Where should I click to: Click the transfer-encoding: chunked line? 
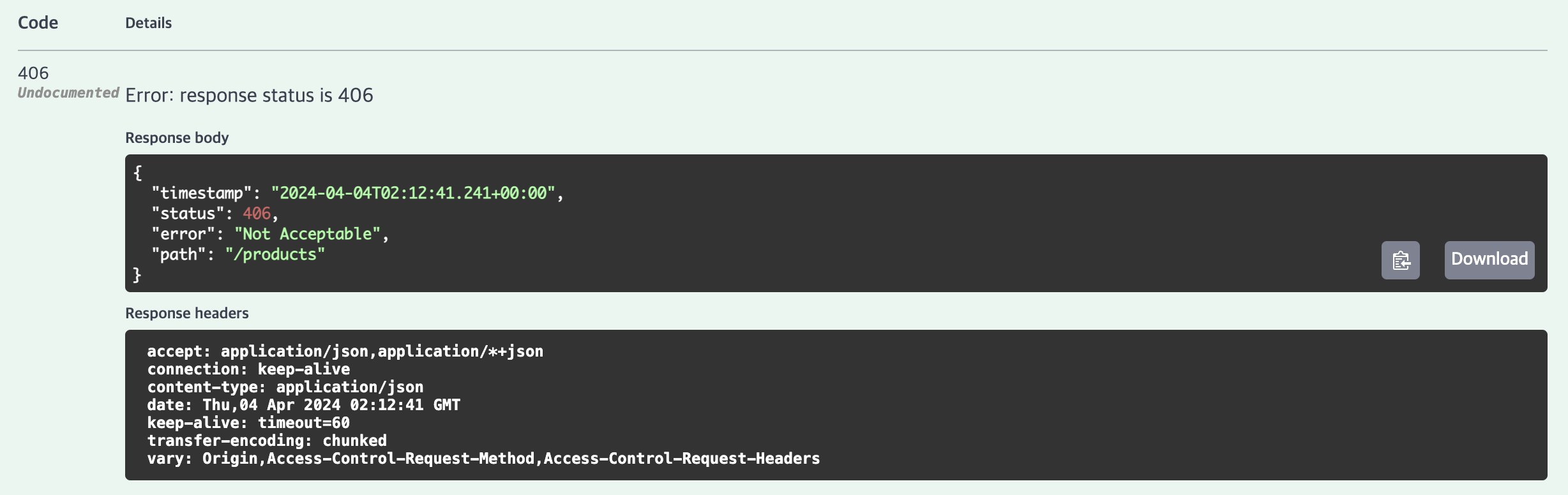(267, 441)
